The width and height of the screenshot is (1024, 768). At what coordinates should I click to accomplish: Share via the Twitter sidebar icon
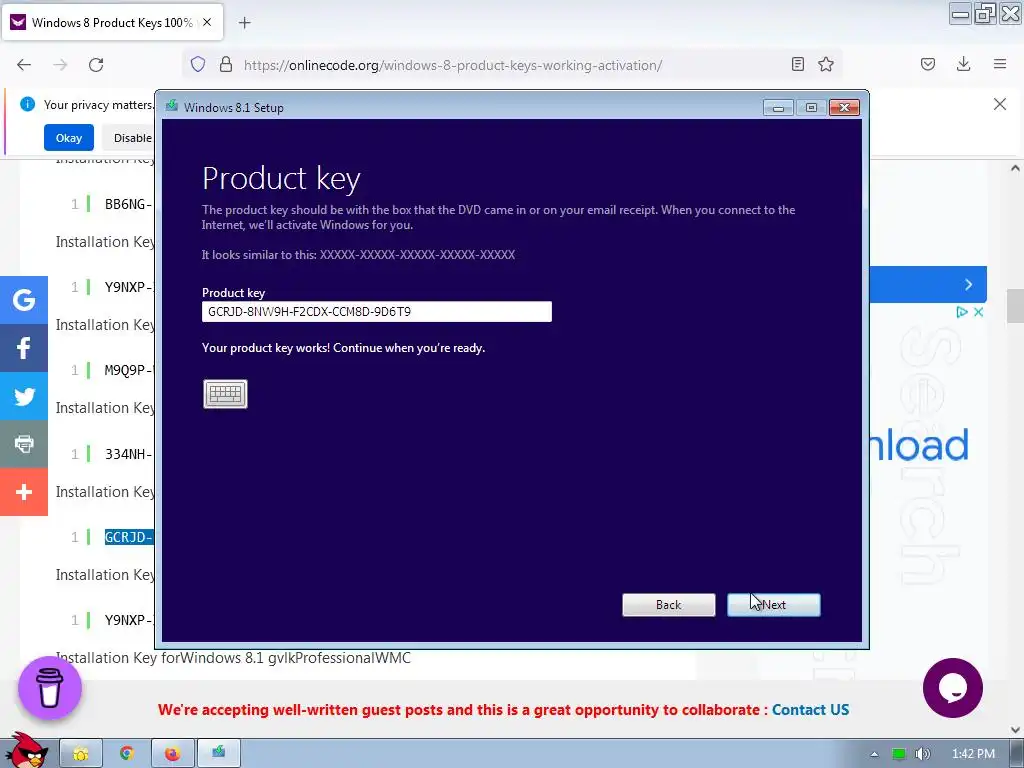(24, 396)
